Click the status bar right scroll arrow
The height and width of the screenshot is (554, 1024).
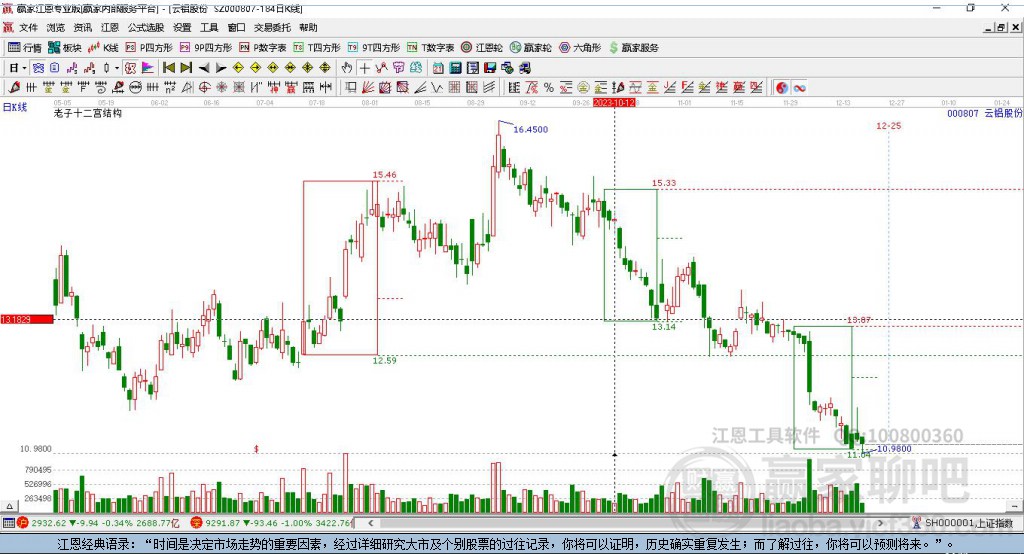(880, 523)
